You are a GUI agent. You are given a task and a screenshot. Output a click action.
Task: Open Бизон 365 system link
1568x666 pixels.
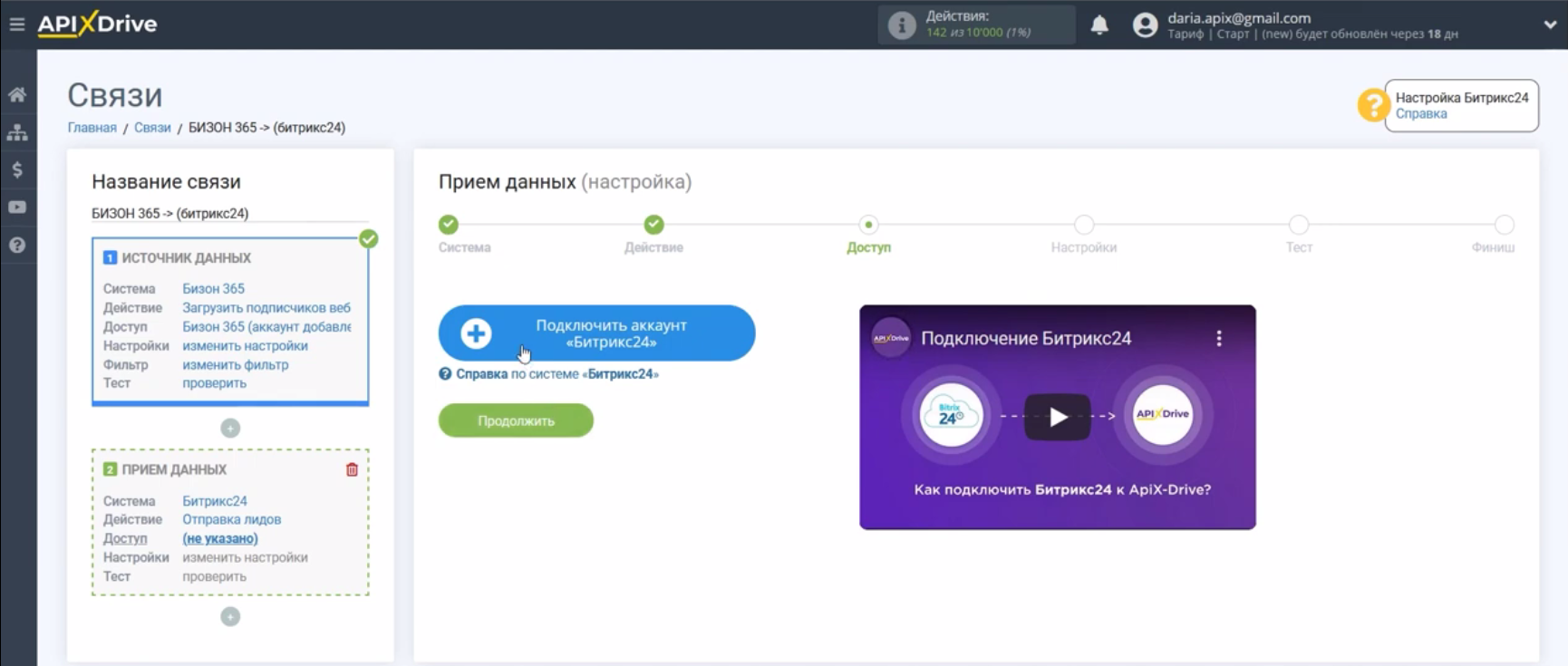(x=214, y=289)
